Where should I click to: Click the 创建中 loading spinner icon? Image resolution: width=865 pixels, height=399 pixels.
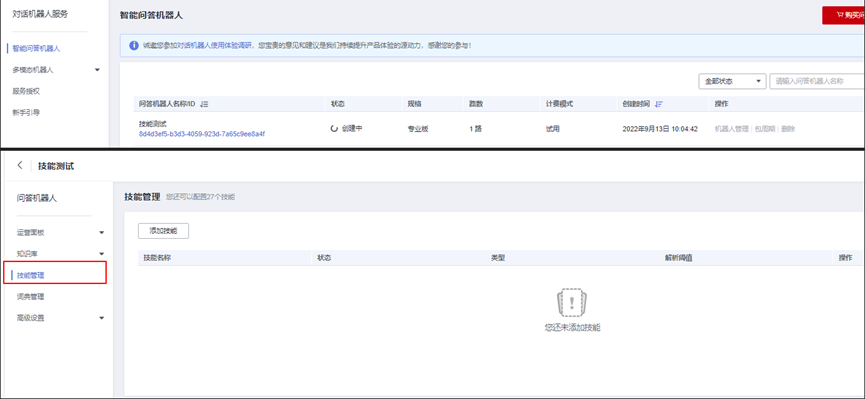coord(334,129)
